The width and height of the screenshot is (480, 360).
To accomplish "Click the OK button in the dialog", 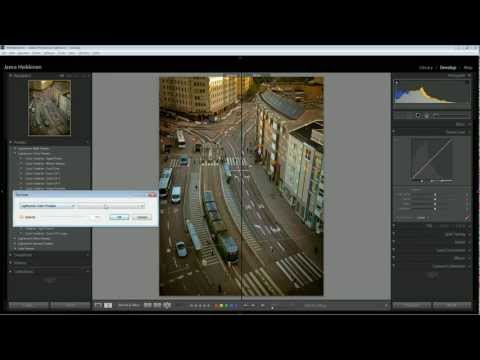I will 119,217.
